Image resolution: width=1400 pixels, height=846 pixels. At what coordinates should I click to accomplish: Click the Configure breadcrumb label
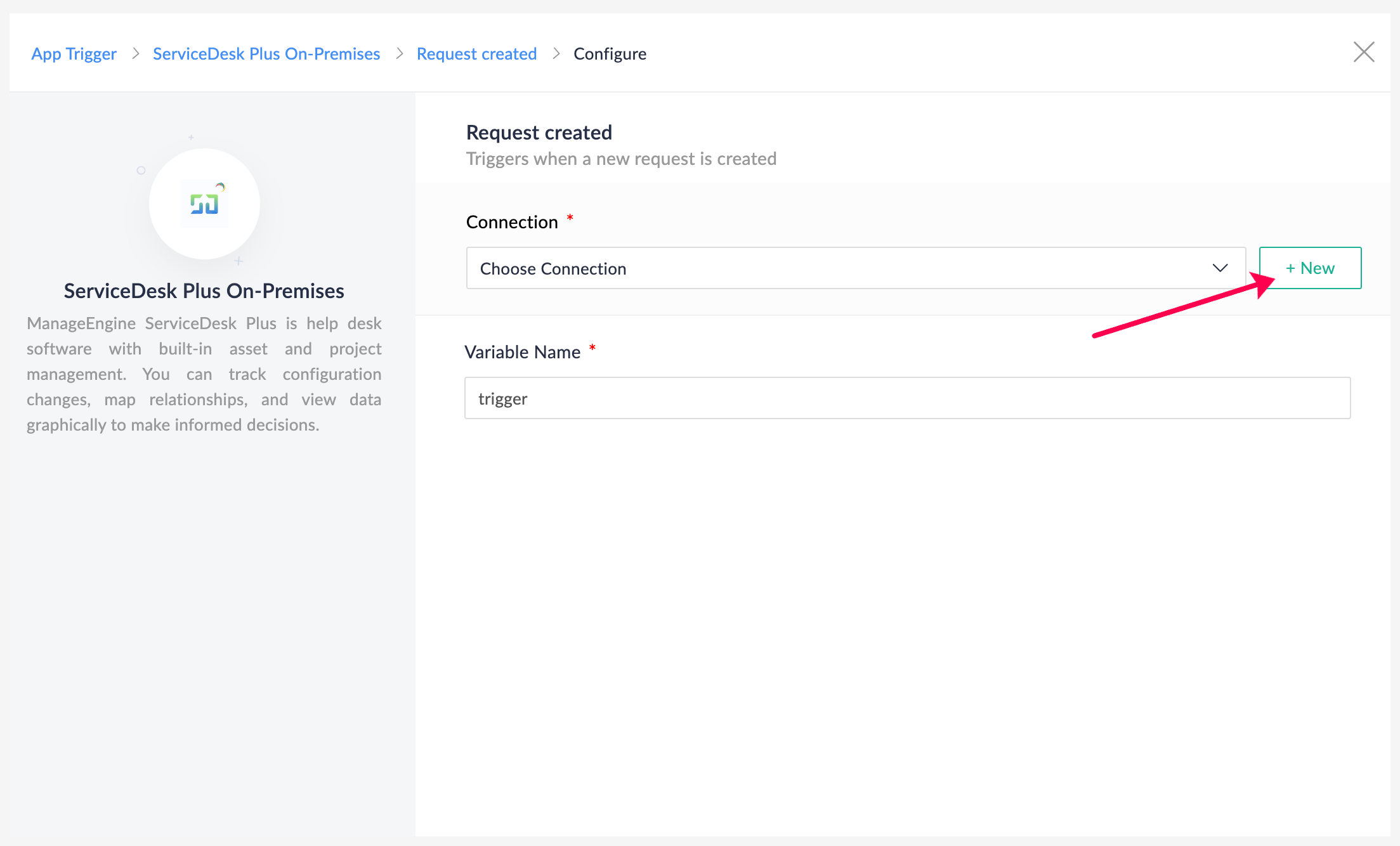[x=610, y=54]
